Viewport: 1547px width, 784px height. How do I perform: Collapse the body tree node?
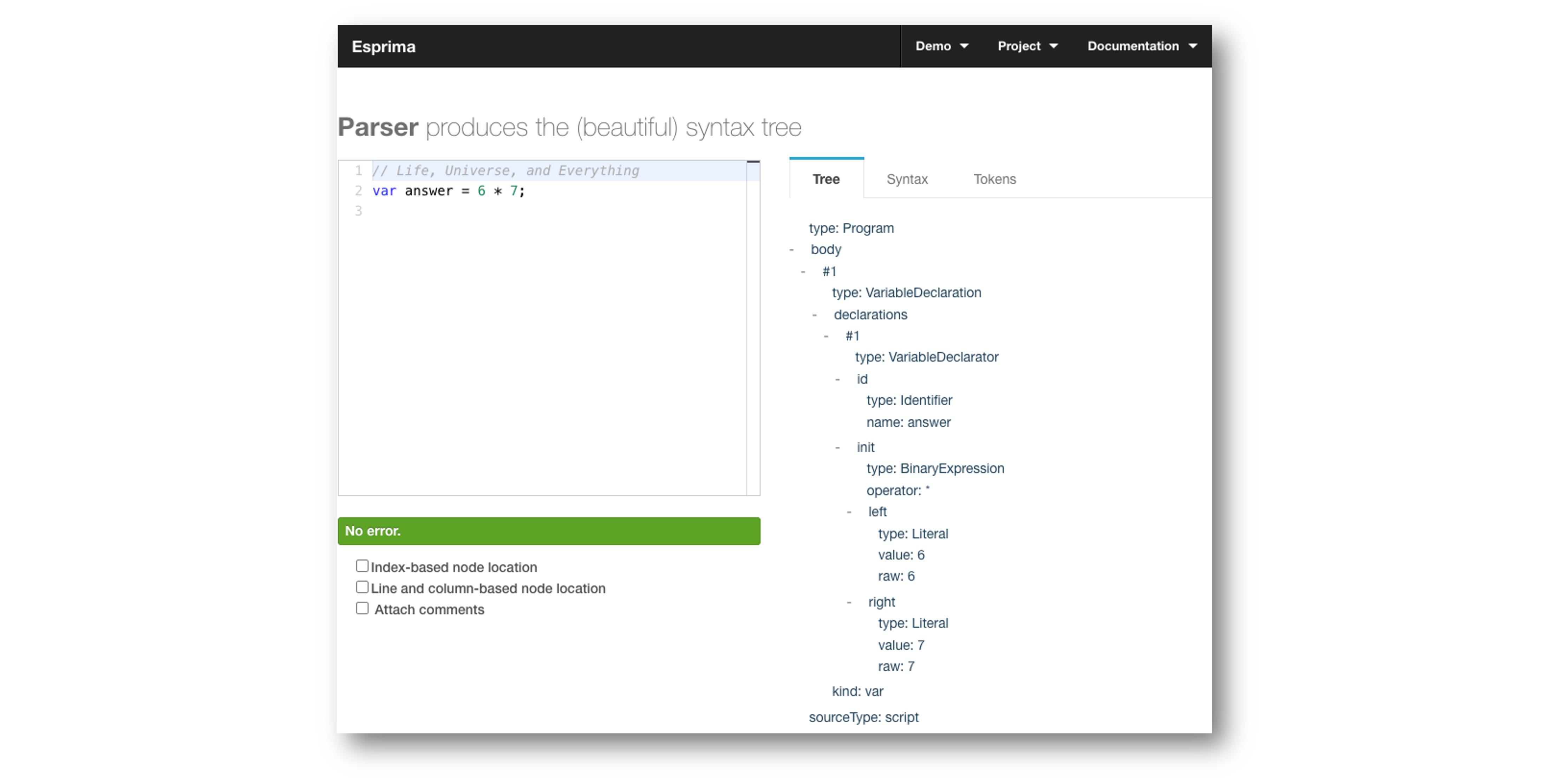[791, 250]
